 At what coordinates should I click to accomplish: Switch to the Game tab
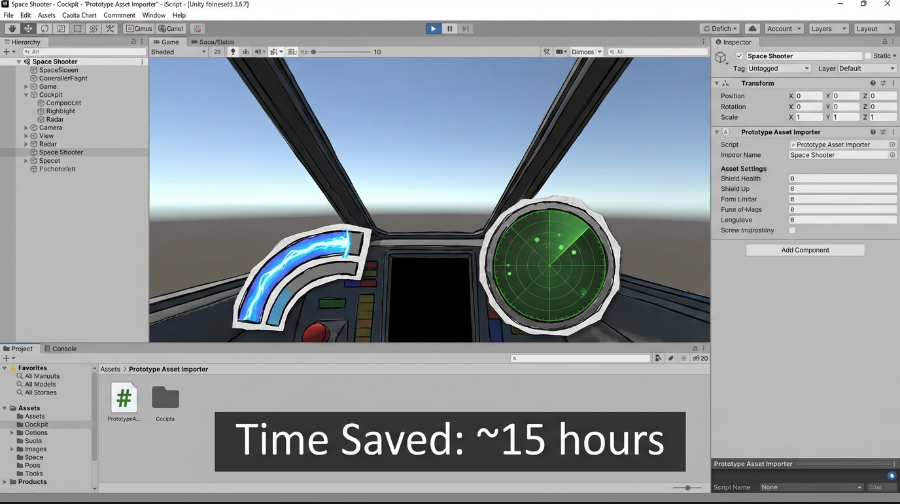click(166, 42)
